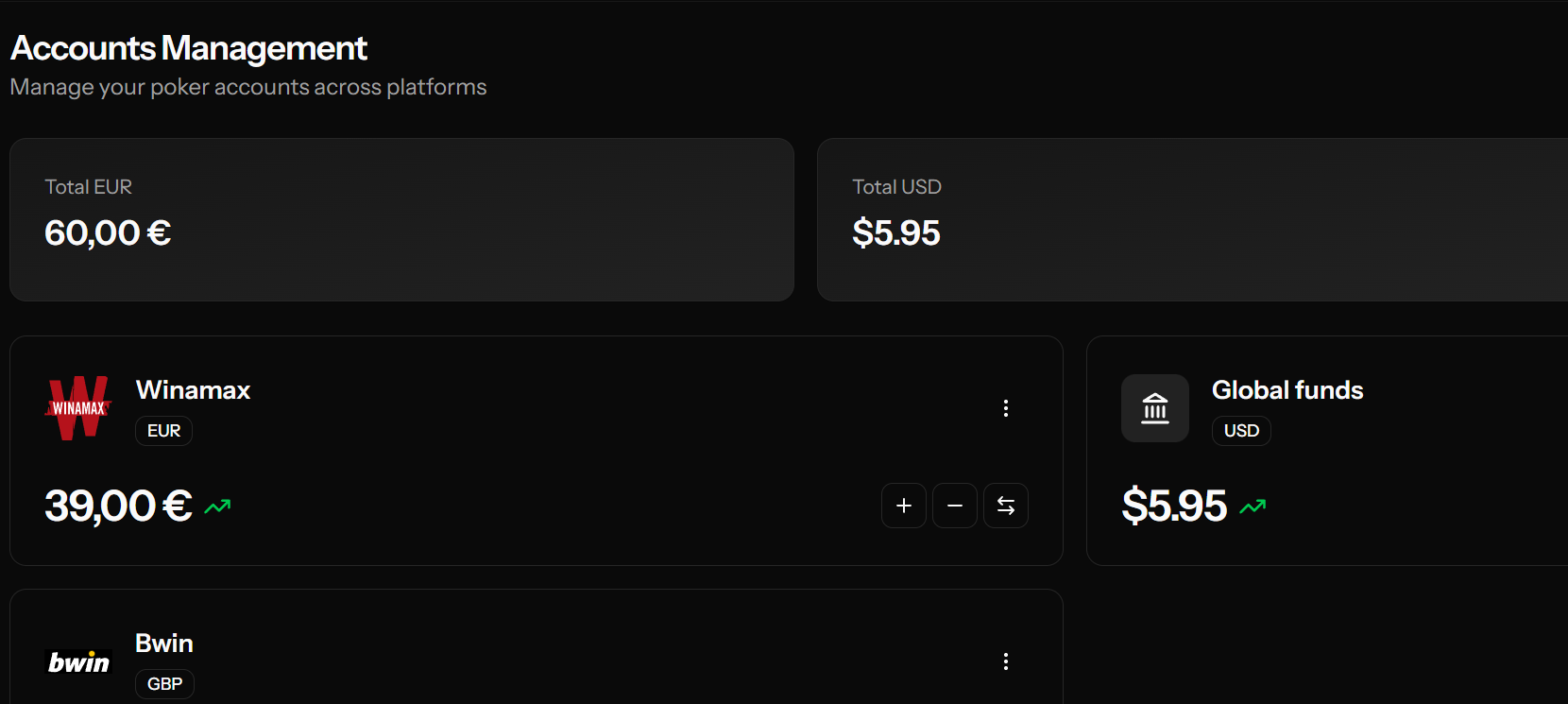The image size is (1568, 704).
Task: Click the green trend arrow beside 39,00 €
Action: [218, 507]
